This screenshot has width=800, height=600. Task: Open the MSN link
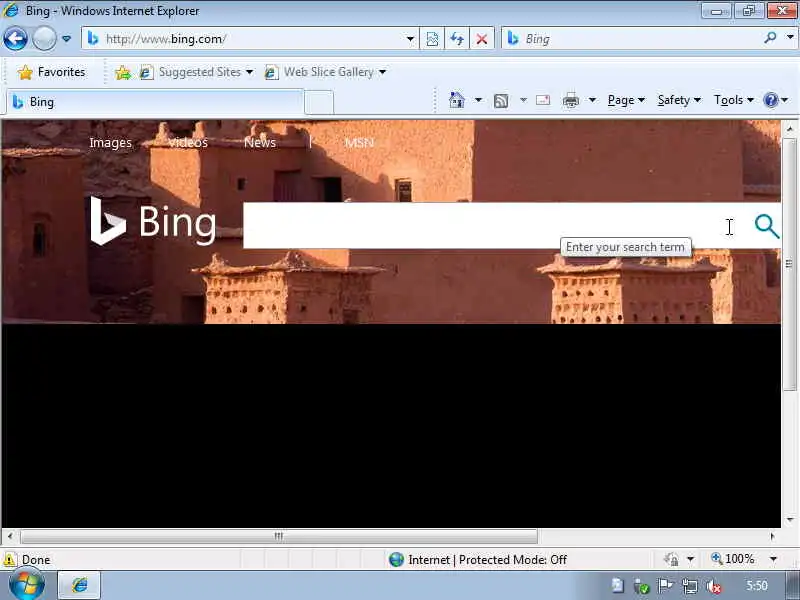pos(359,143)
